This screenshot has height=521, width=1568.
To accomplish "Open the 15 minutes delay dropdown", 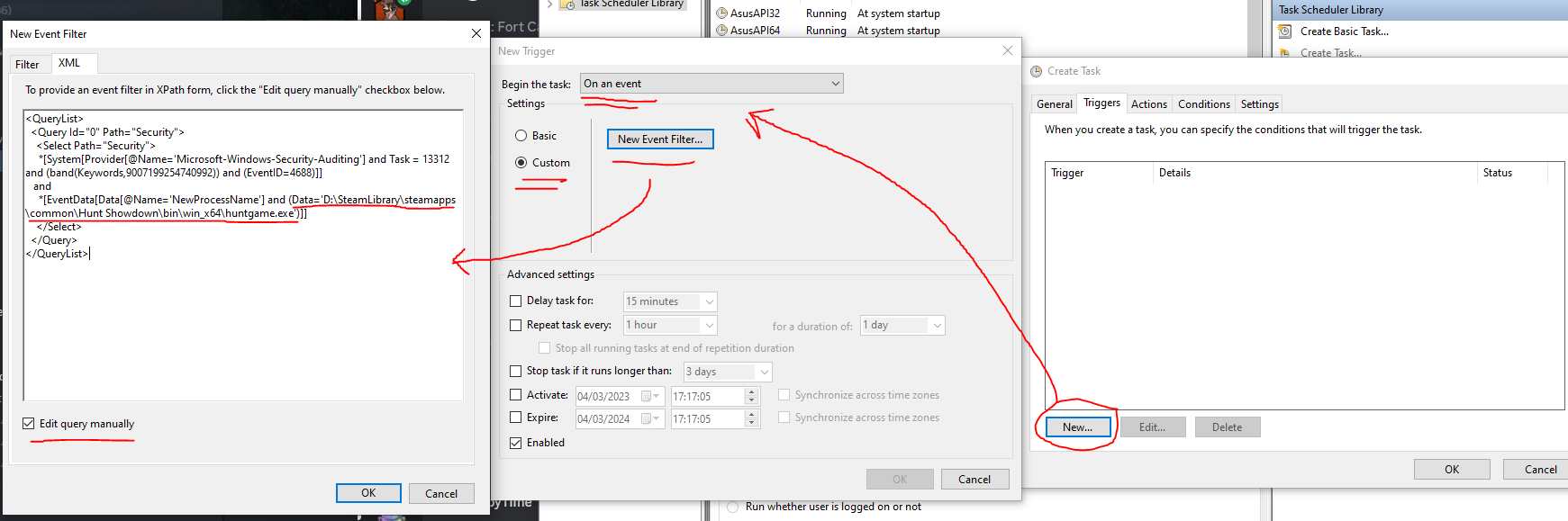I will (670, 301).
